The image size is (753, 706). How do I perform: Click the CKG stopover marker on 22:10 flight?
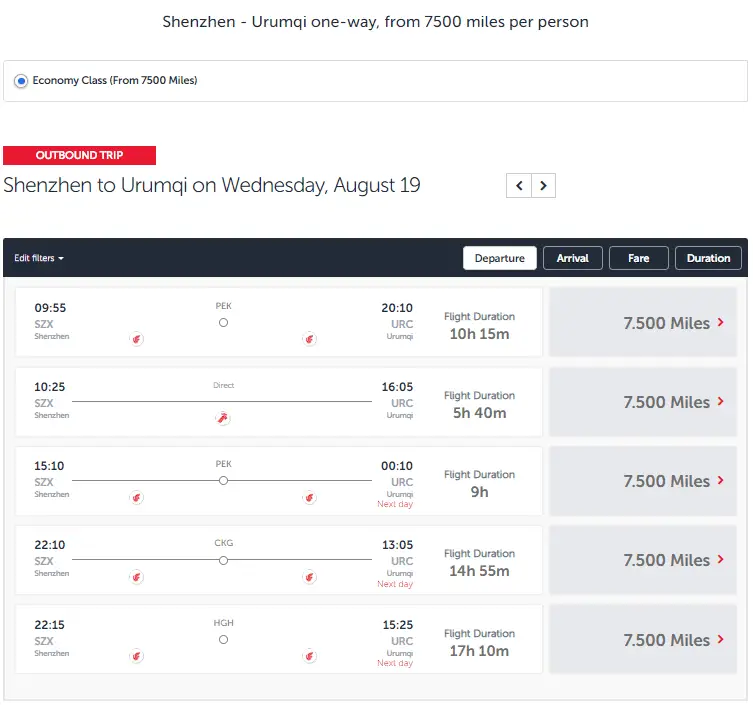coord(223,560)
